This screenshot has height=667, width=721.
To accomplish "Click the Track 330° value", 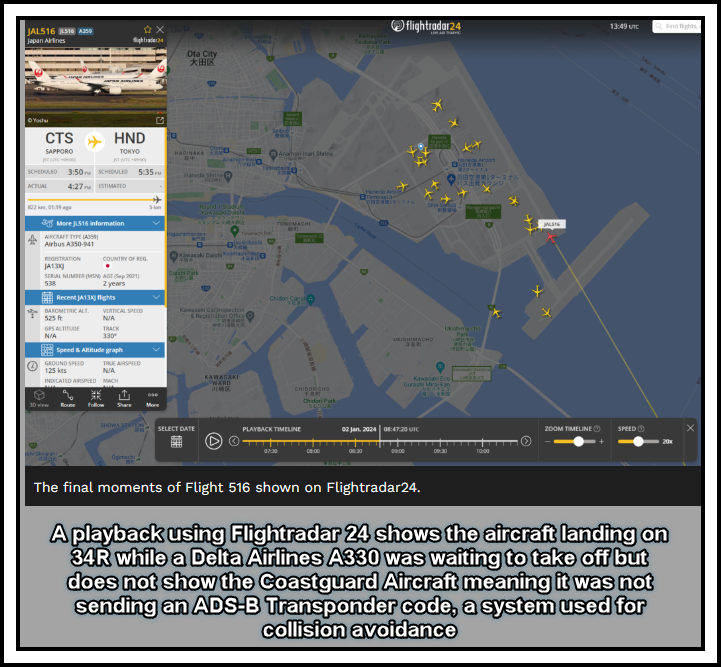I will (109, 336).
